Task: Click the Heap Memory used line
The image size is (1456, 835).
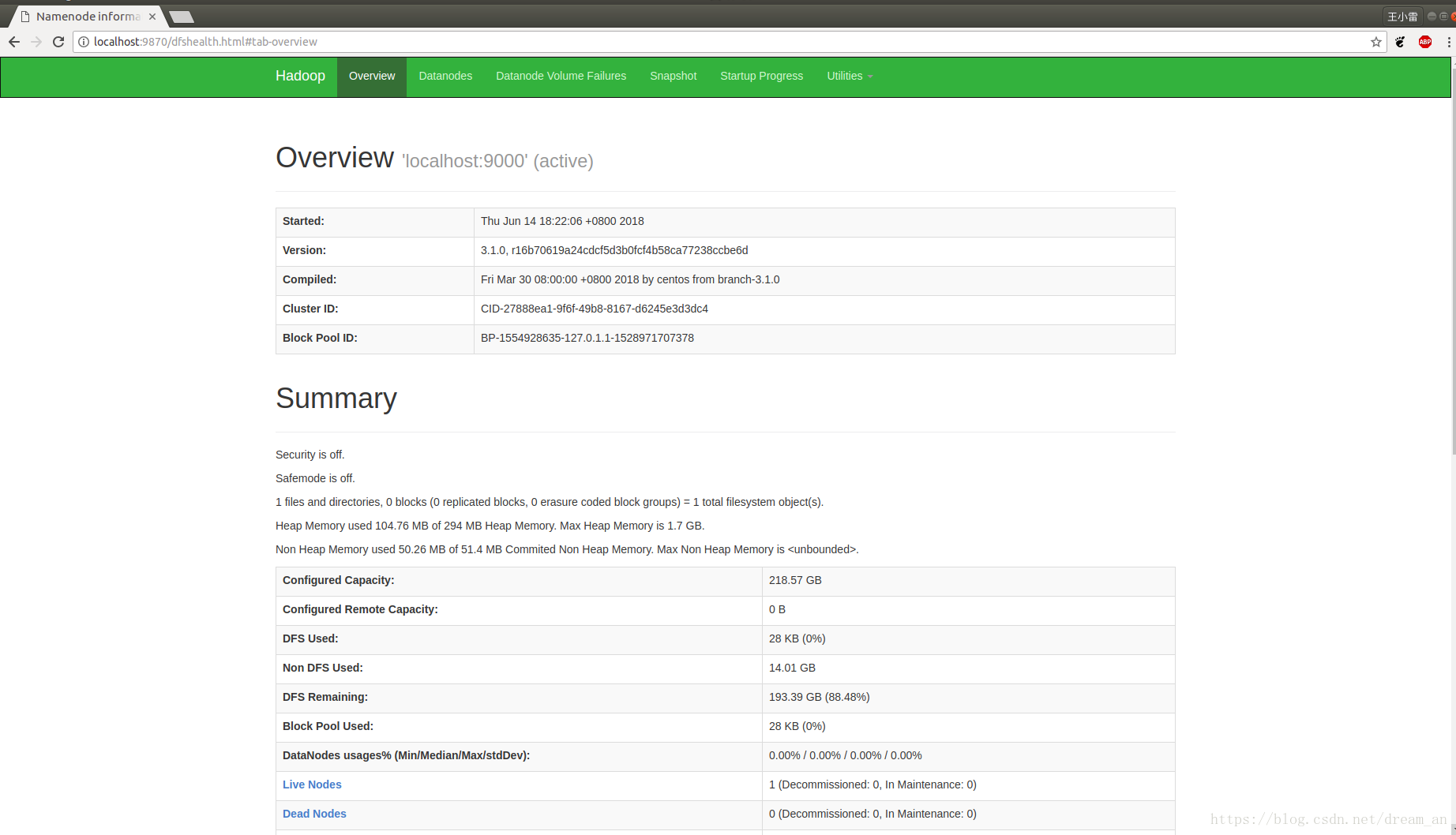Action: [490, 526]
